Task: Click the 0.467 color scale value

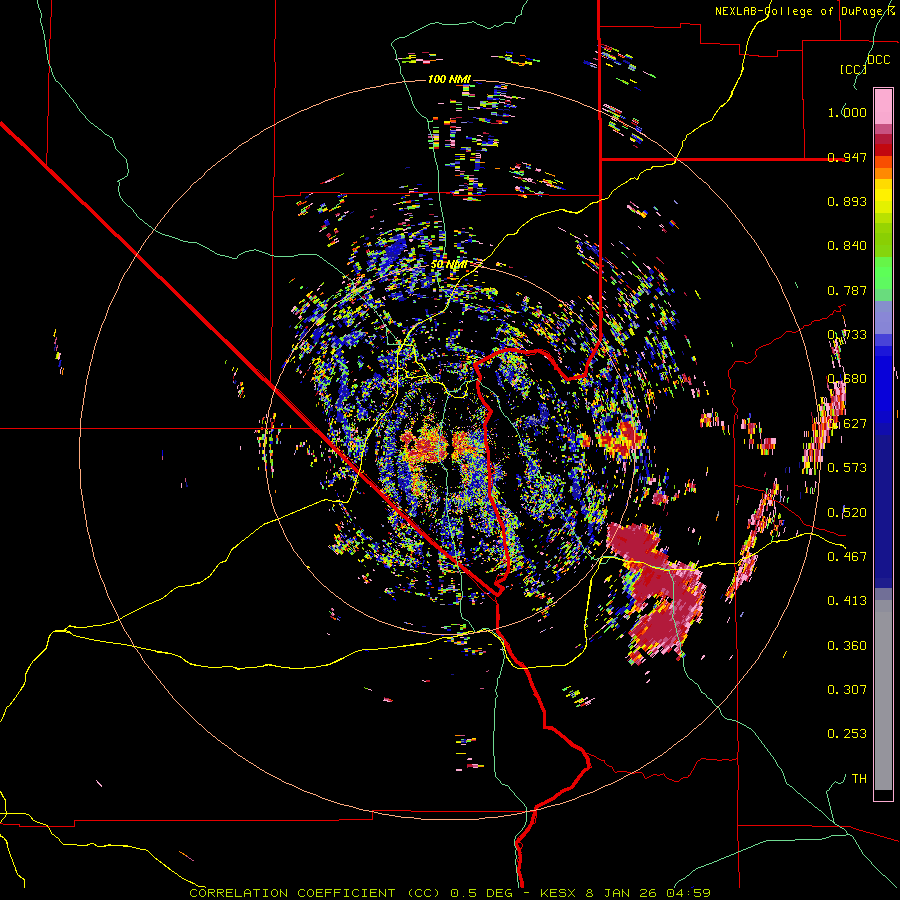Action: point(847,557)
